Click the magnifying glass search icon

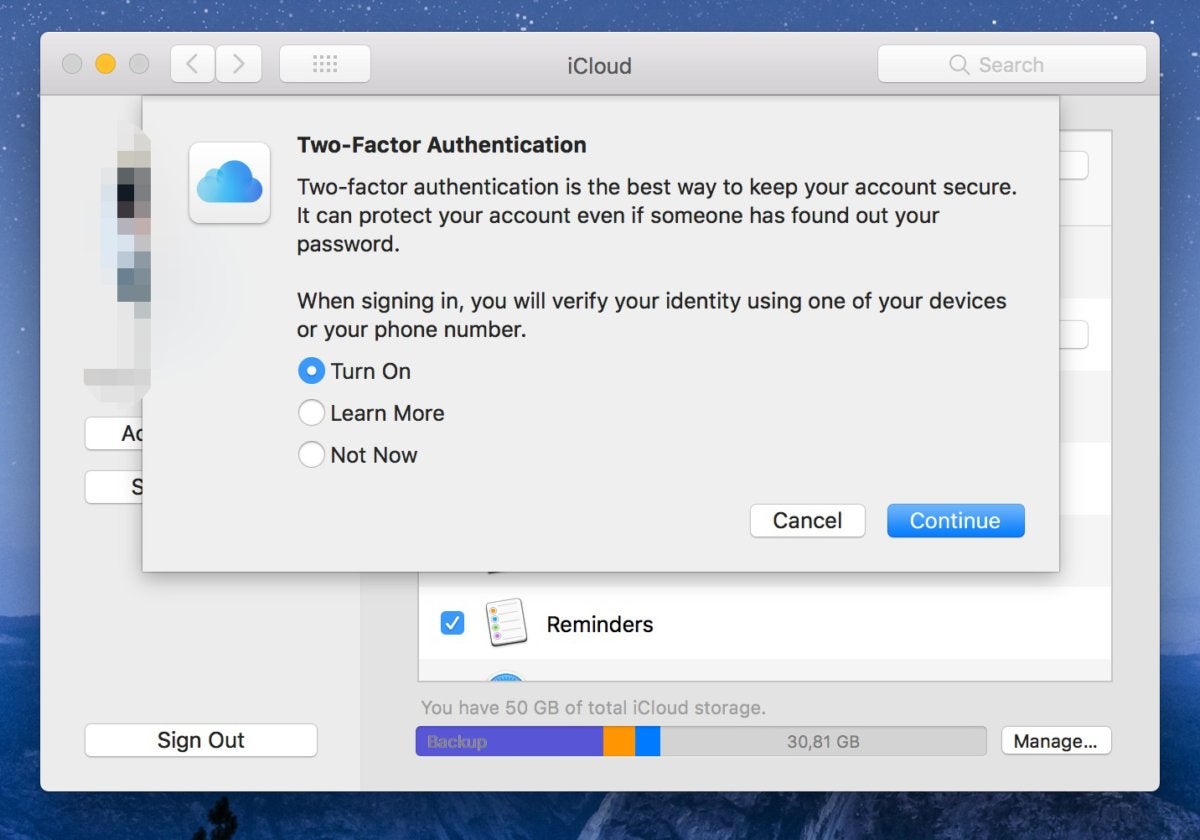coord(959,65)
